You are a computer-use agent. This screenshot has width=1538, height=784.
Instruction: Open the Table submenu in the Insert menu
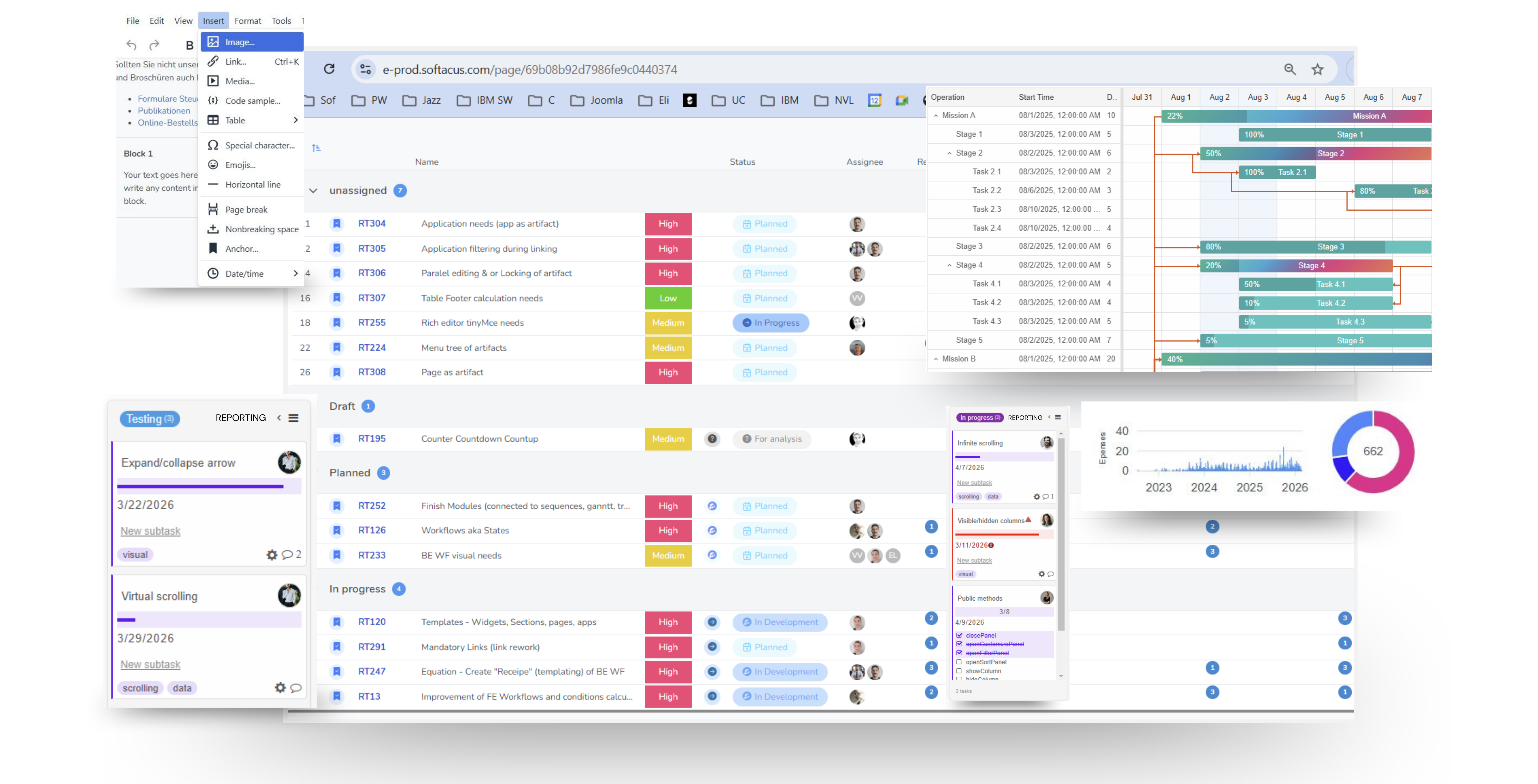[252, 120]
